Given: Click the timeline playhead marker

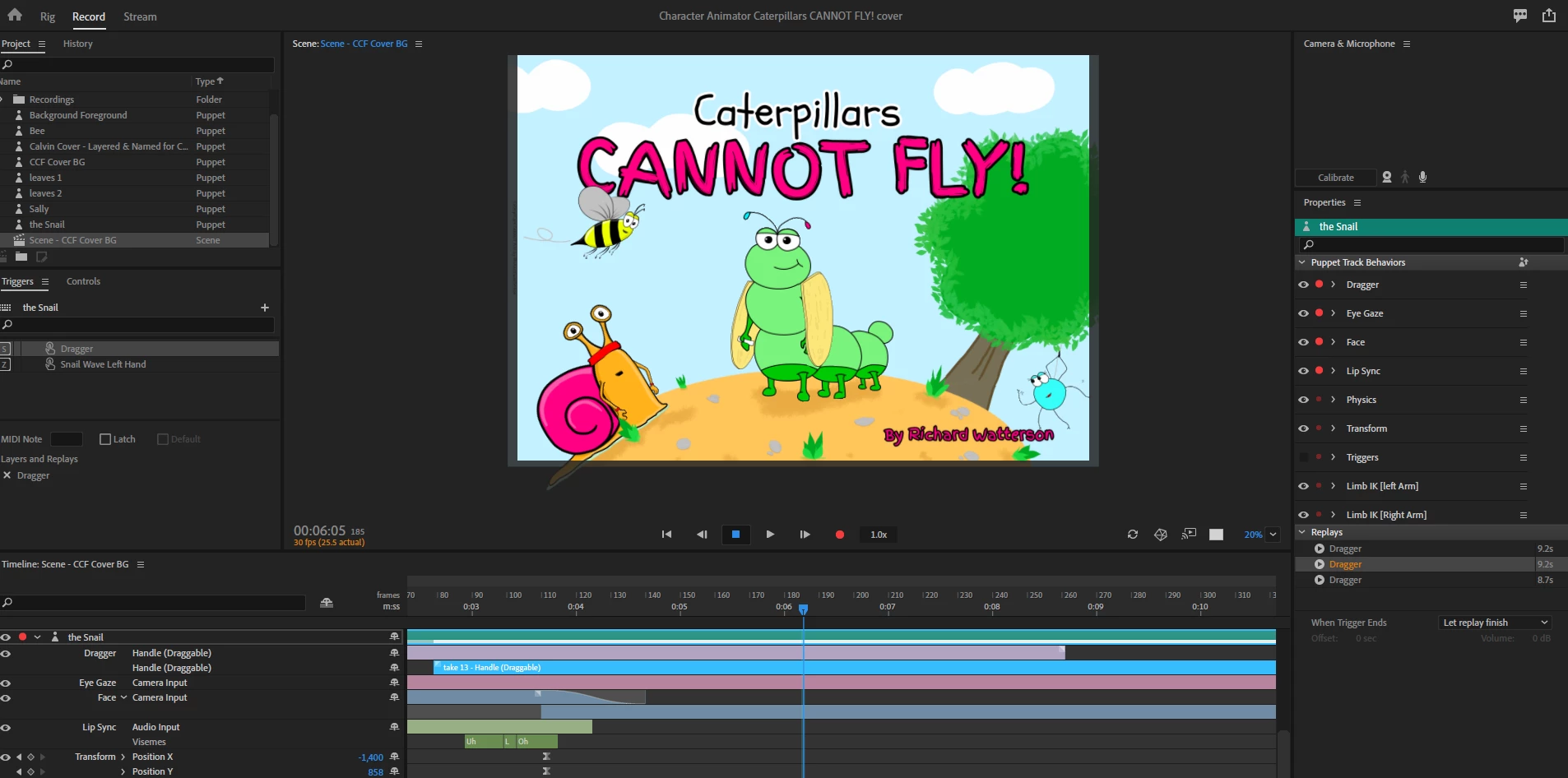Looking at the screenshot, I should (804, 609).
